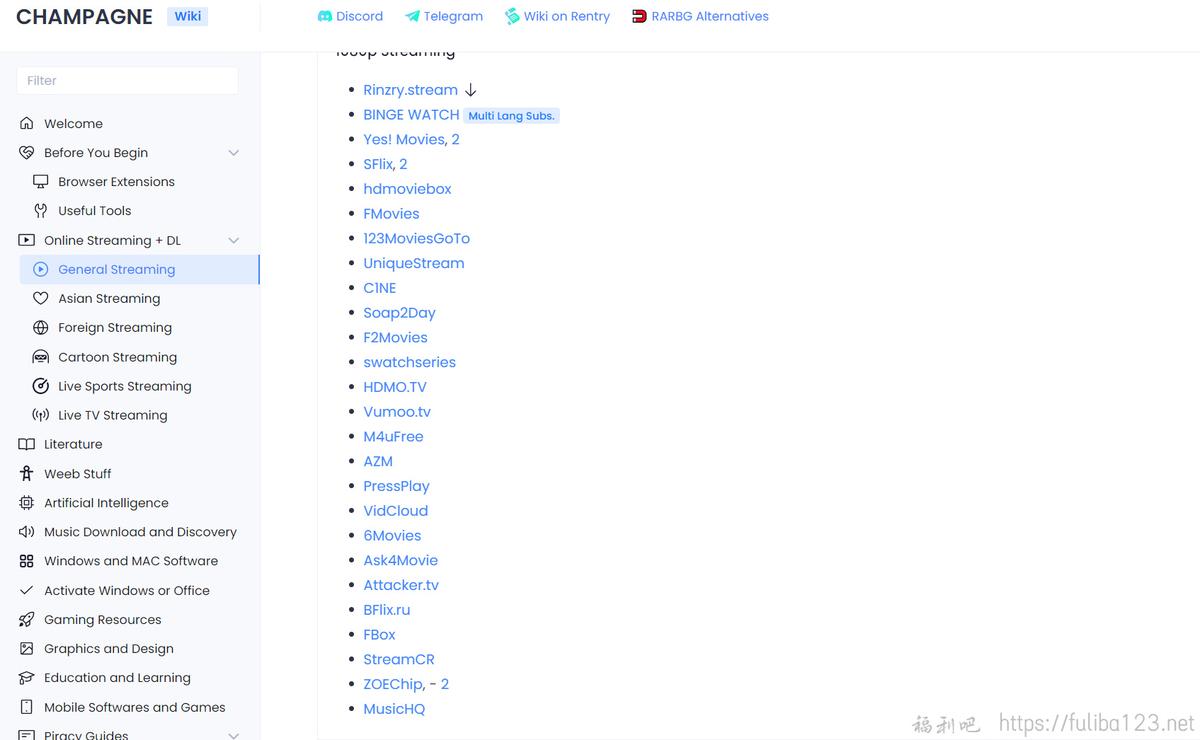The image size is (1200, 740).
Task: Click the Artificial Intelligence chip icon
Action: point(27,503)
